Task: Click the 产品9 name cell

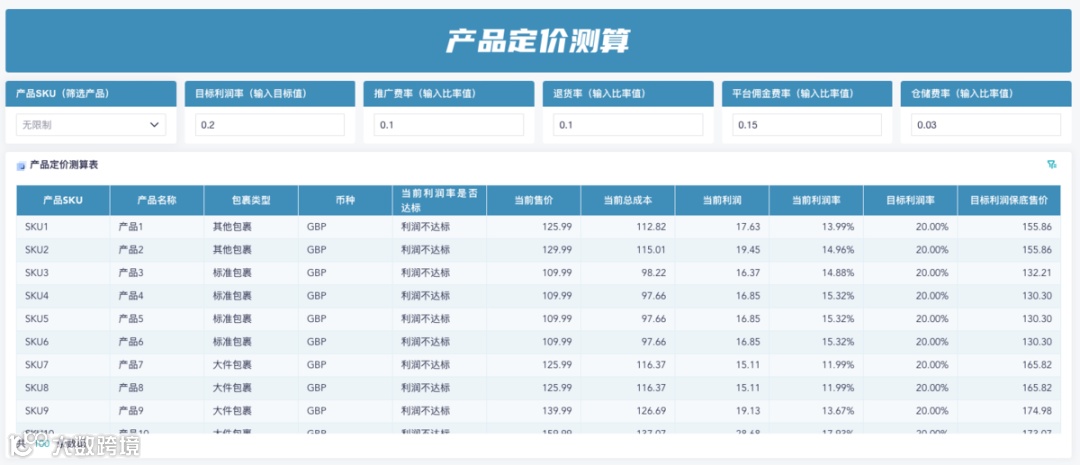Action: [157, 411]
